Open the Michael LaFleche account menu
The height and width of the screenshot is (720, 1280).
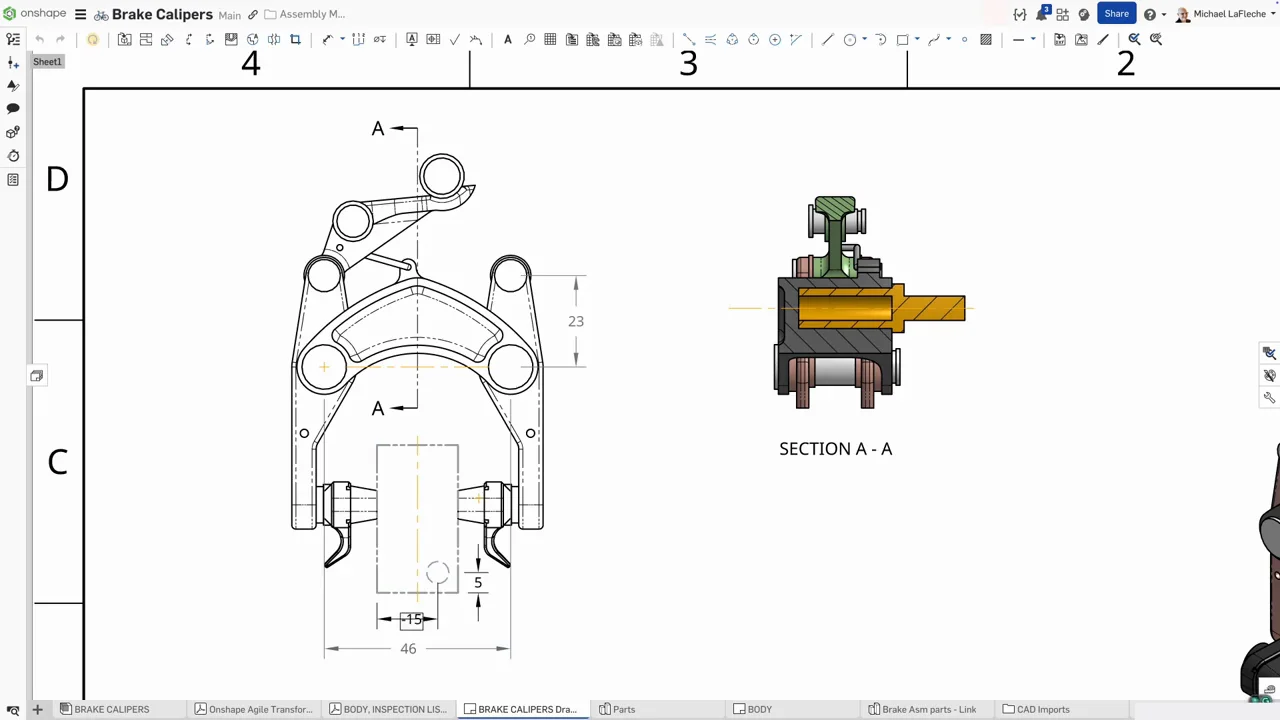(1226, 14)
